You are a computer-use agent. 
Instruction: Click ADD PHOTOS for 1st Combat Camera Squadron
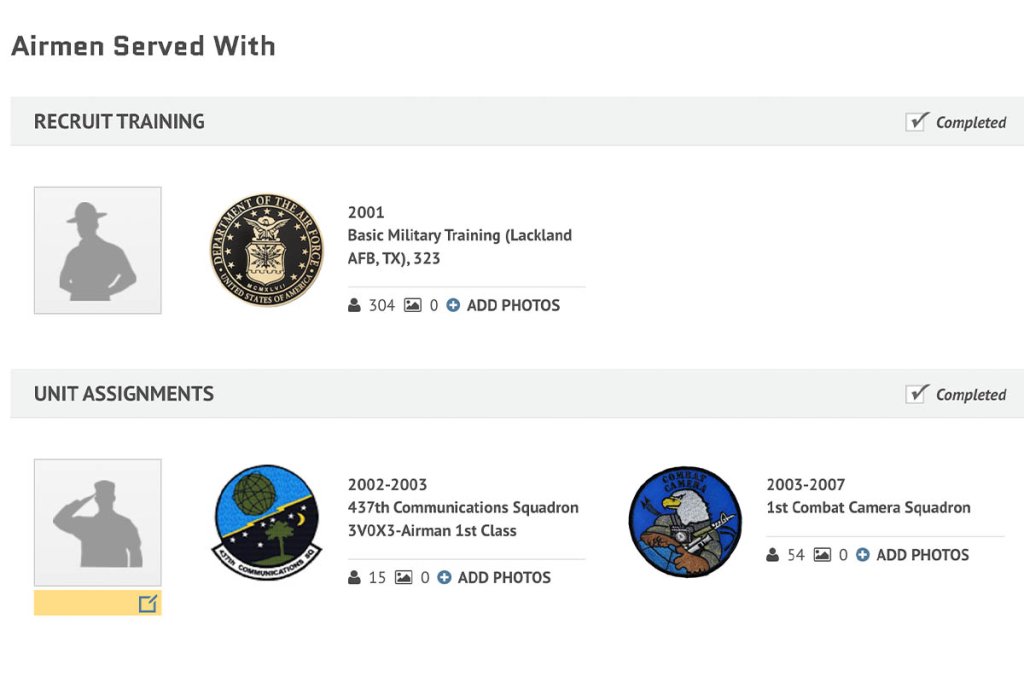point(922,555)
